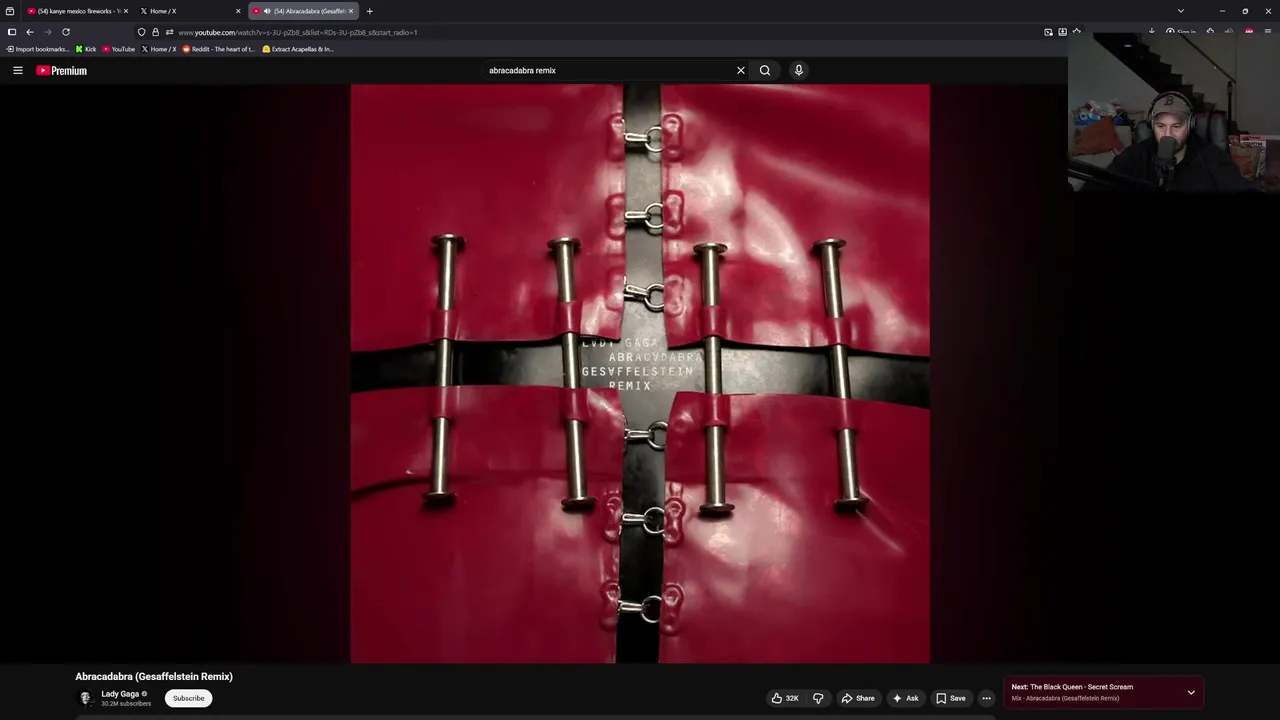
Task: Run search with the magnifier button
Action: pyautogui.click(x=765, y=70)
